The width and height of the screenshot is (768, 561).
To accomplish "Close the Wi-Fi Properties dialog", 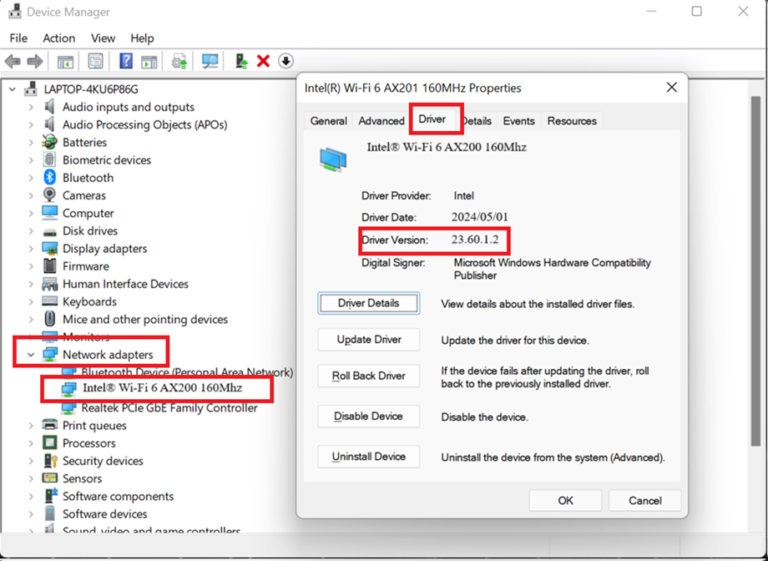I will [672, 88].
